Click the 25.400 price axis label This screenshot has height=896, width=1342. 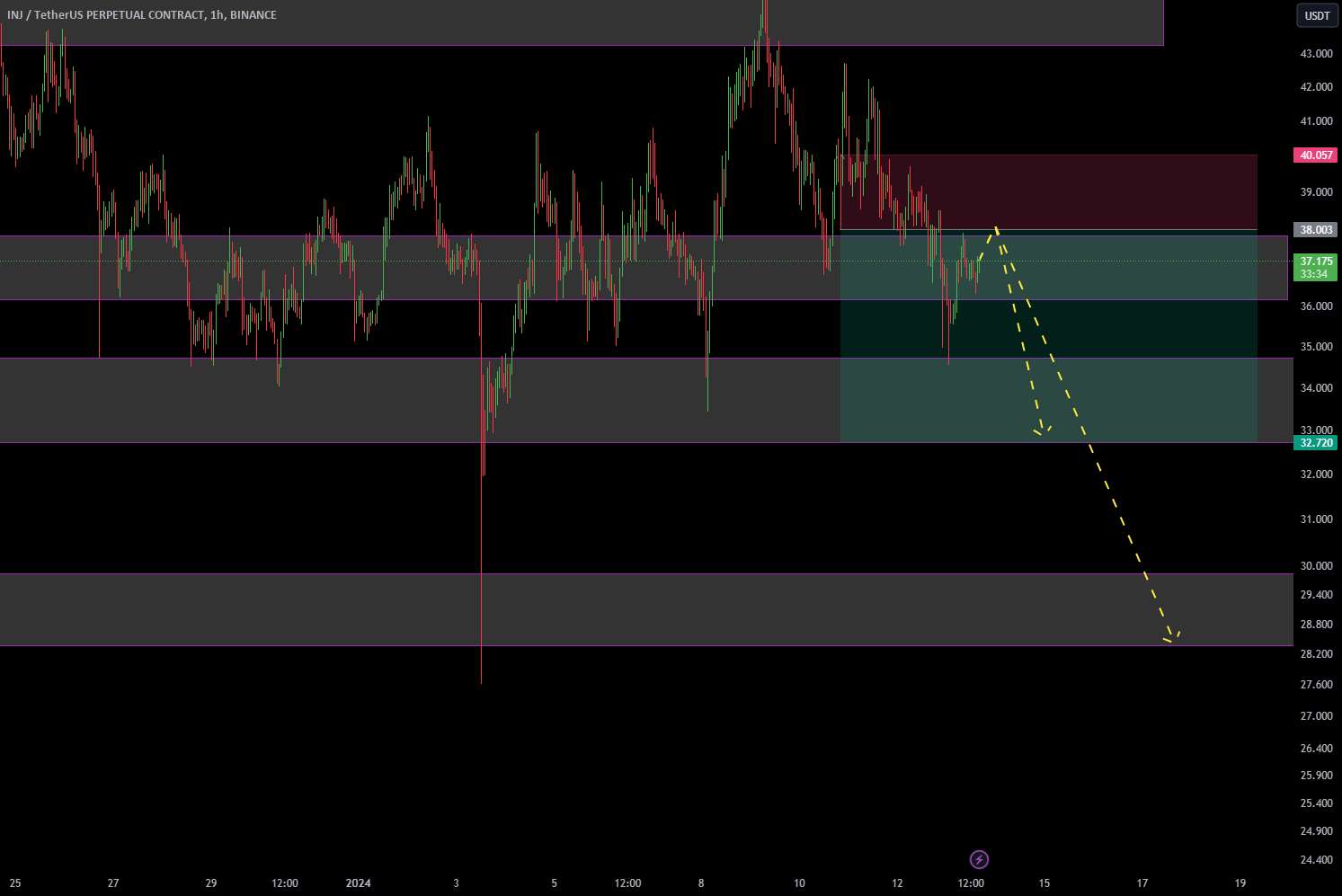(x=1316, y=803)
